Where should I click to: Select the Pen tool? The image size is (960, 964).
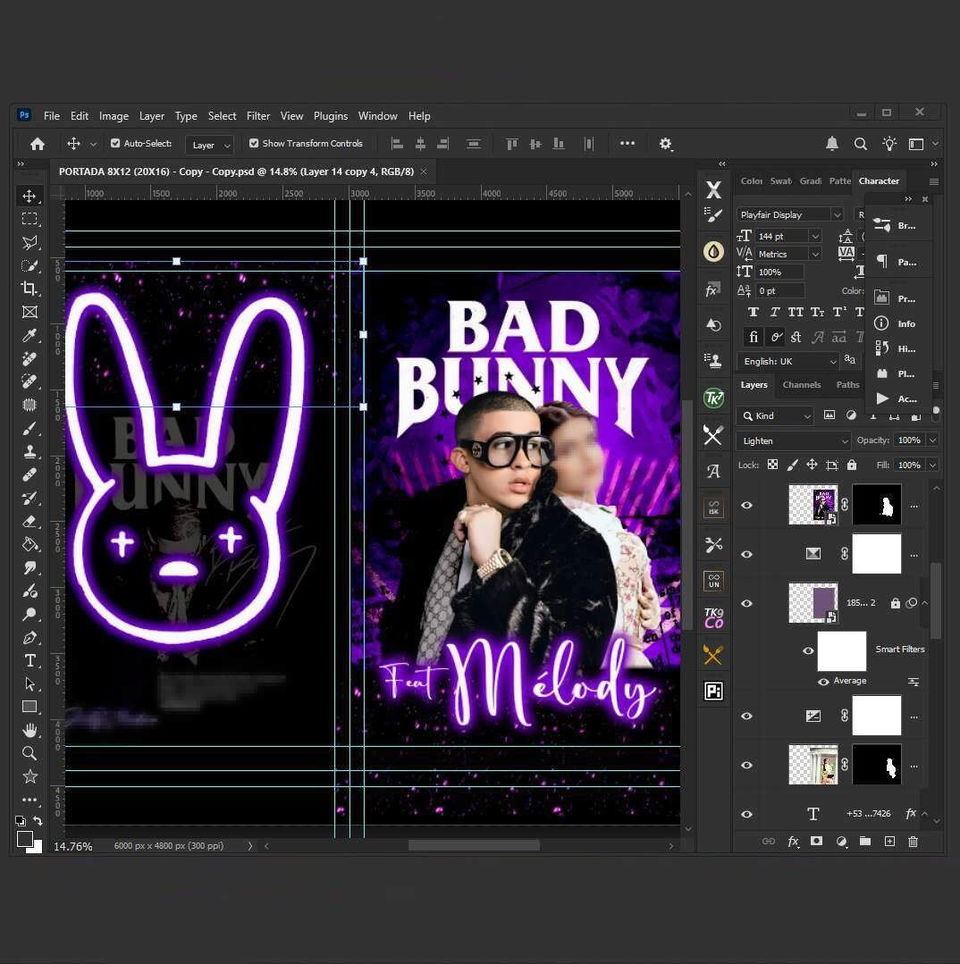click(29, 638)
